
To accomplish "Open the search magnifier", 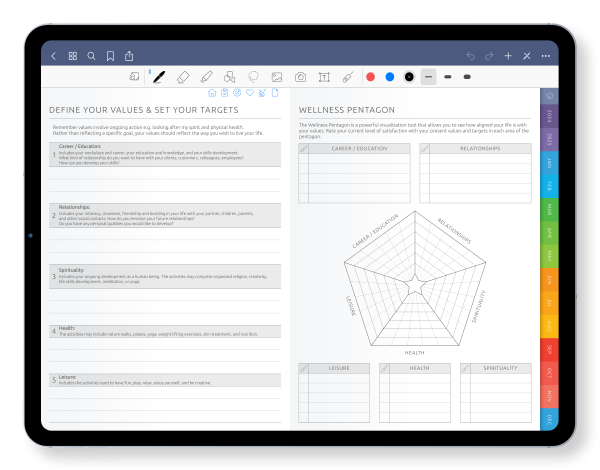I will pos(91,56).
